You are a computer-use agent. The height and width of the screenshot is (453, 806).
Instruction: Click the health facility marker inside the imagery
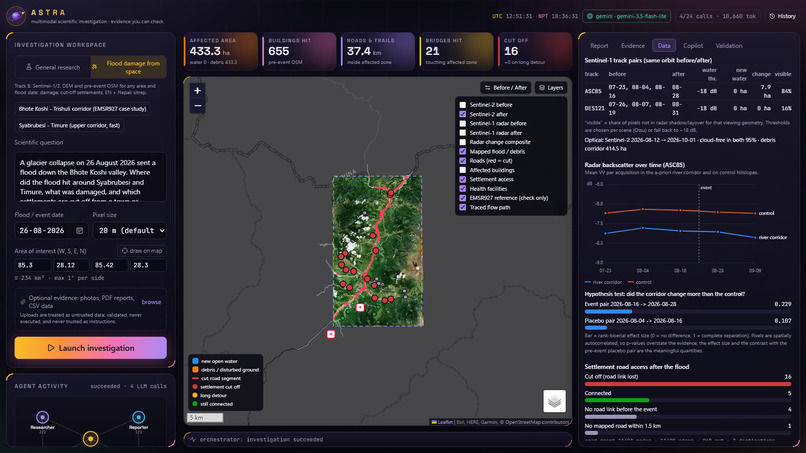click(x=360, y=307)
